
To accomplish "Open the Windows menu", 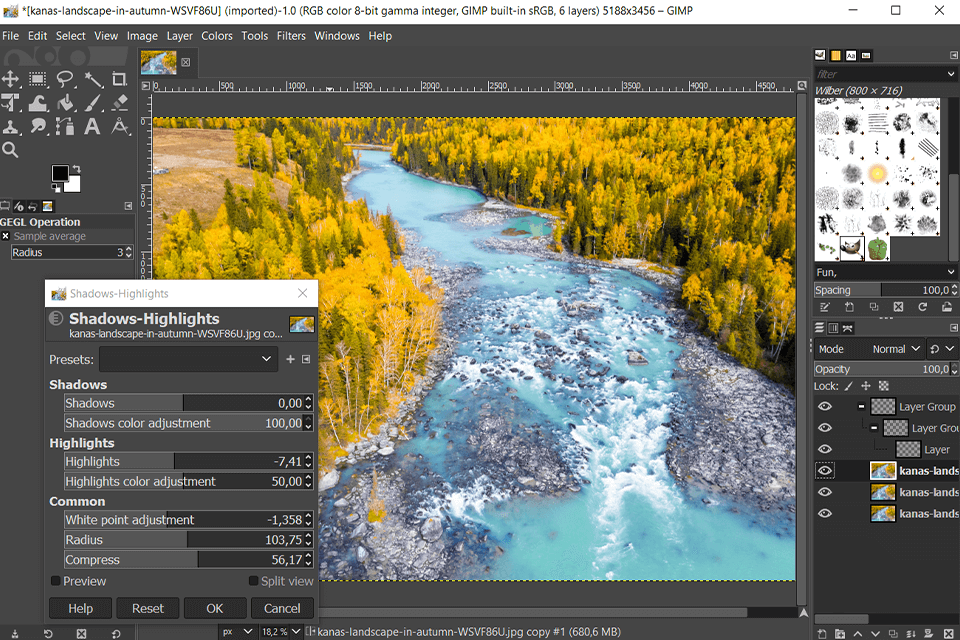I will coord(337,36).
